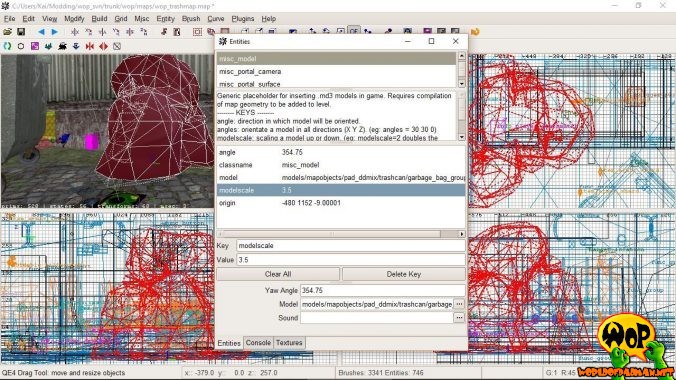Click the red outward-pointing arrows icon
Image resolution: width=676 pixels, height=380 pixels.
click(x=103, y=46)
